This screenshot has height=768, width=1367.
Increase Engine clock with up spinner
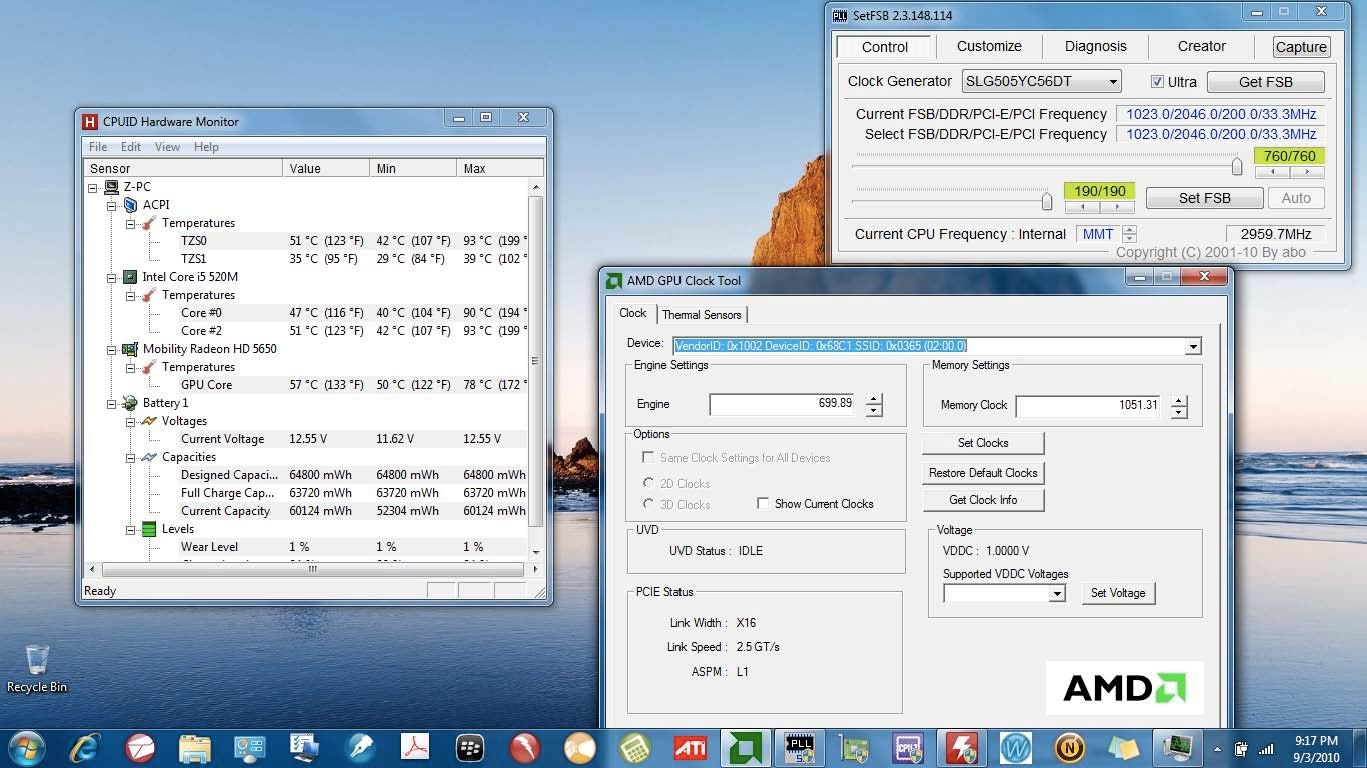click(874, 399)
